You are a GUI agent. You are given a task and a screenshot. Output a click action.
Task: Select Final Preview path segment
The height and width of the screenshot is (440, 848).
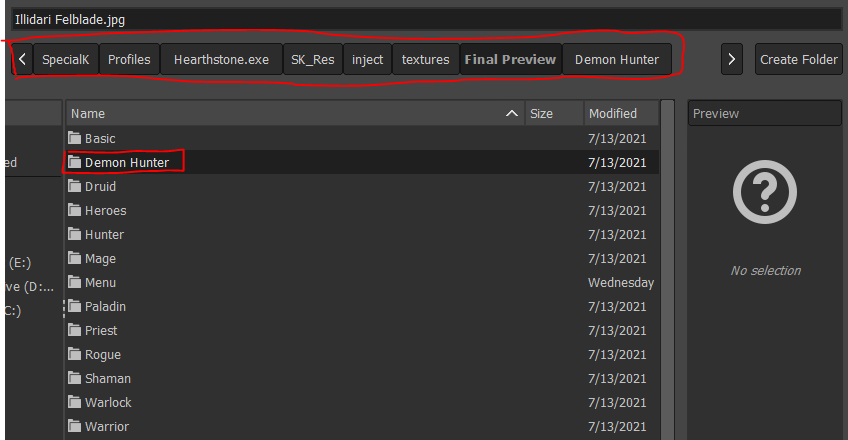point(510,60)
